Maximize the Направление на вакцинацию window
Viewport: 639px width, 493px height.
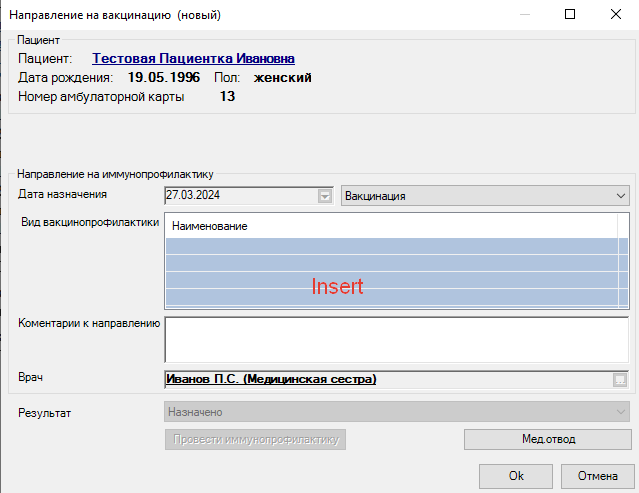pos(570,14)
